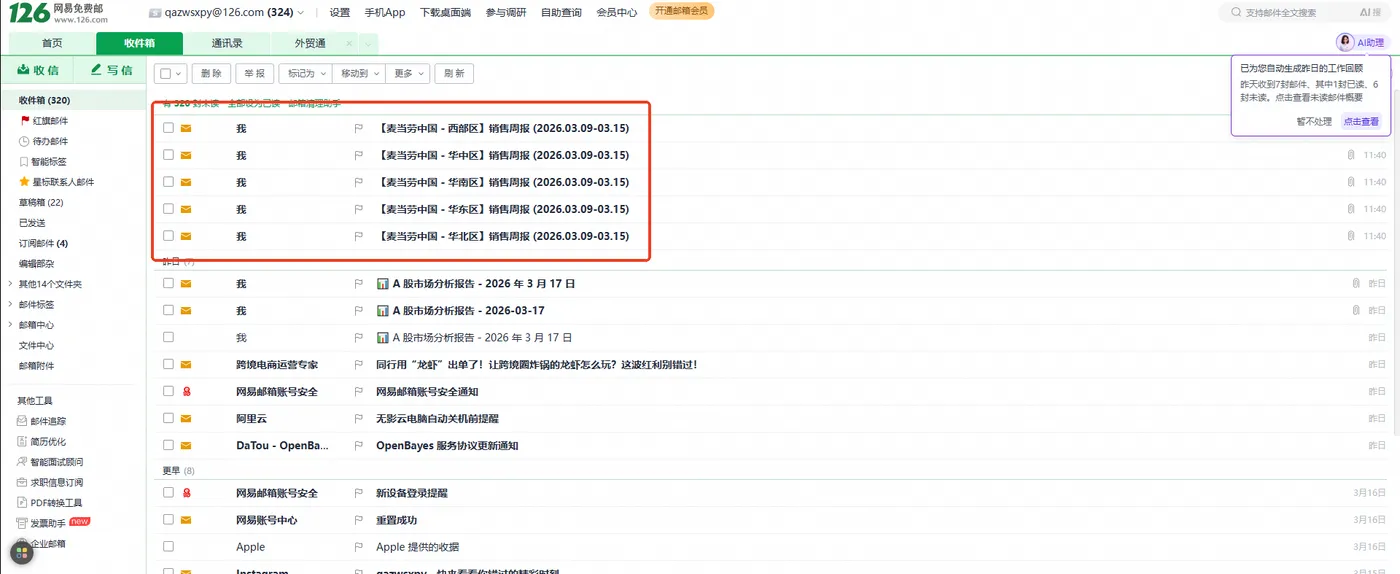Click the clock icon beside 待办邮件
The height and width of the screenshot is (574, 1400).
tap(24, 141)
